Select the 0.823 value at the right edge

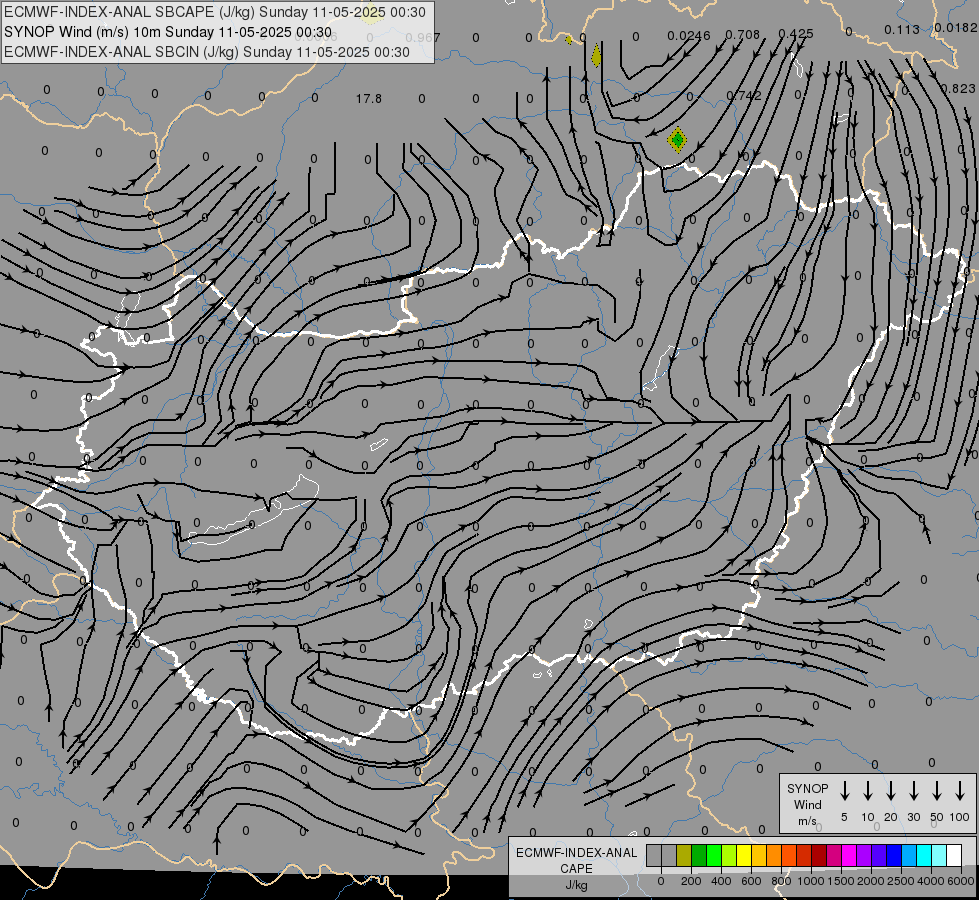coord(958,89)
